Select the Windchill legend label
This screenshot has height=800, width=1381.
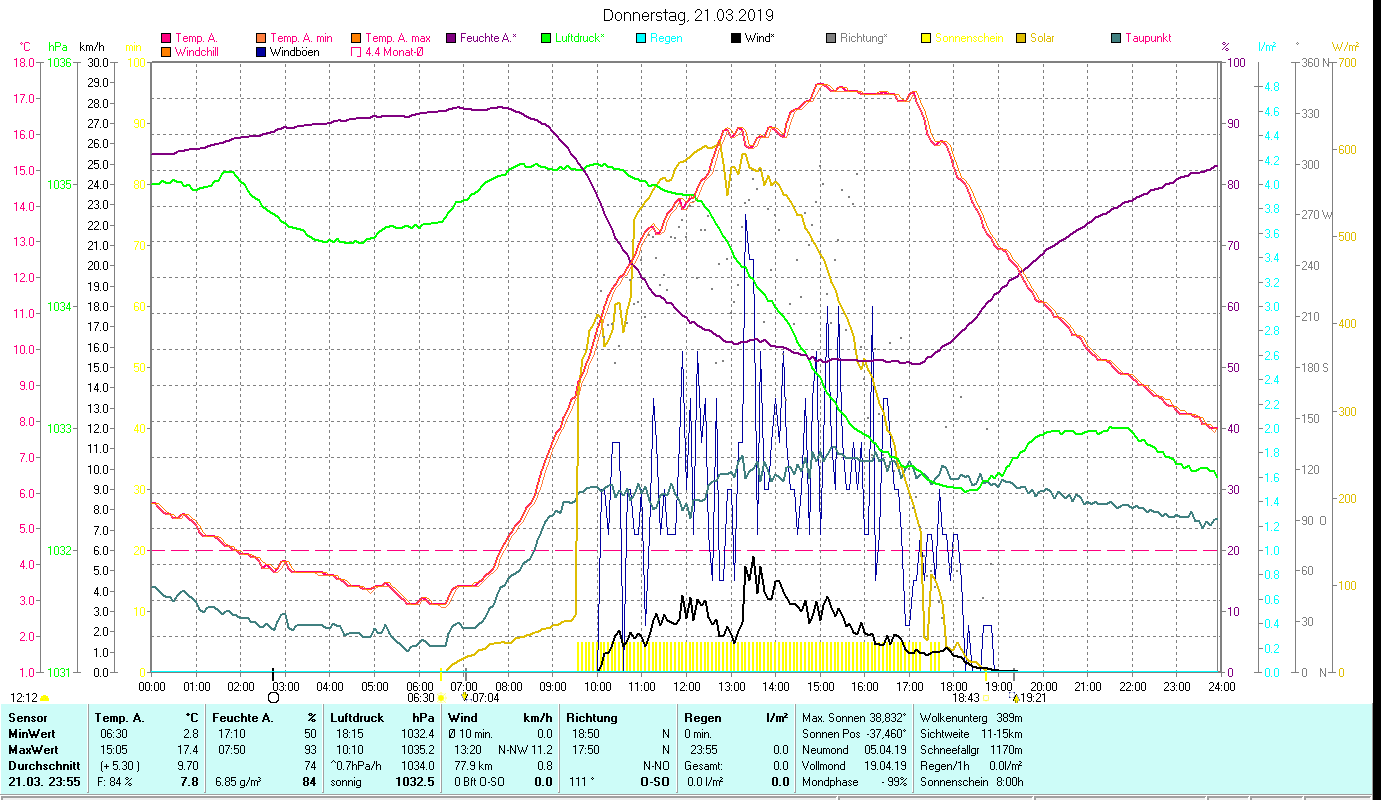click(198, 52)
